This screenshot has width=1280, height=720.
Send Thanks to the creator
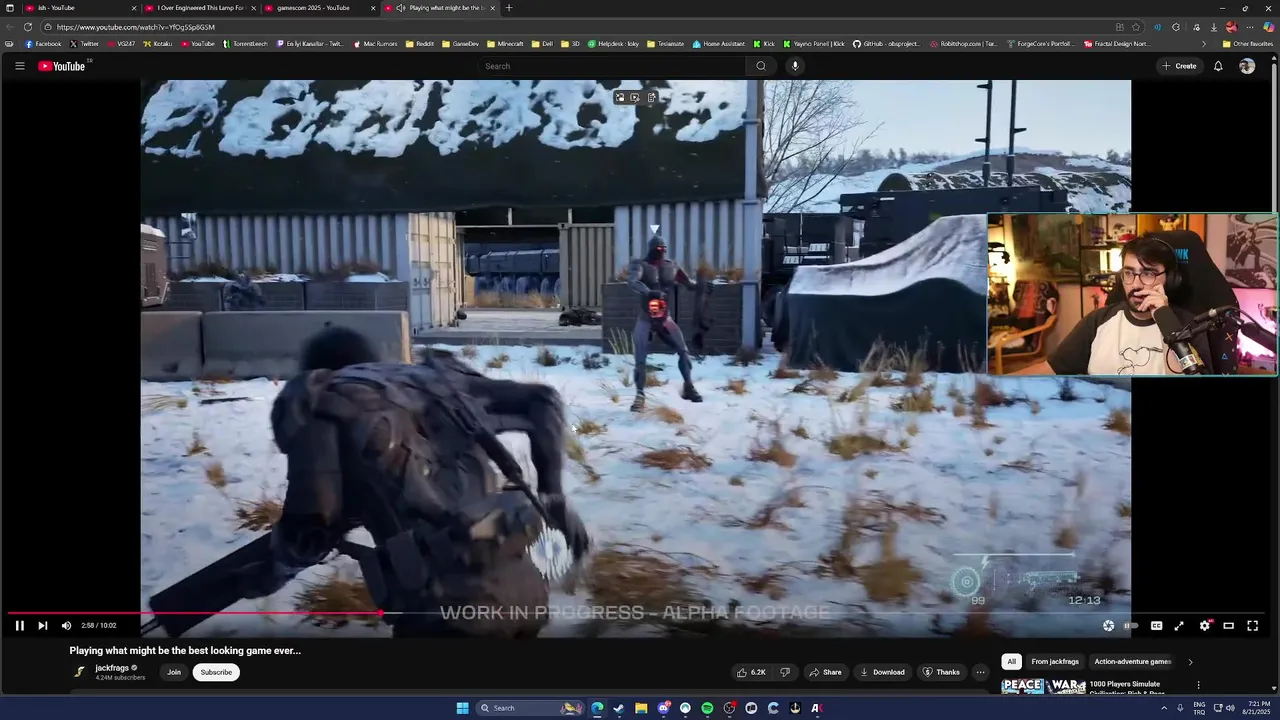(x=941, y=672)
